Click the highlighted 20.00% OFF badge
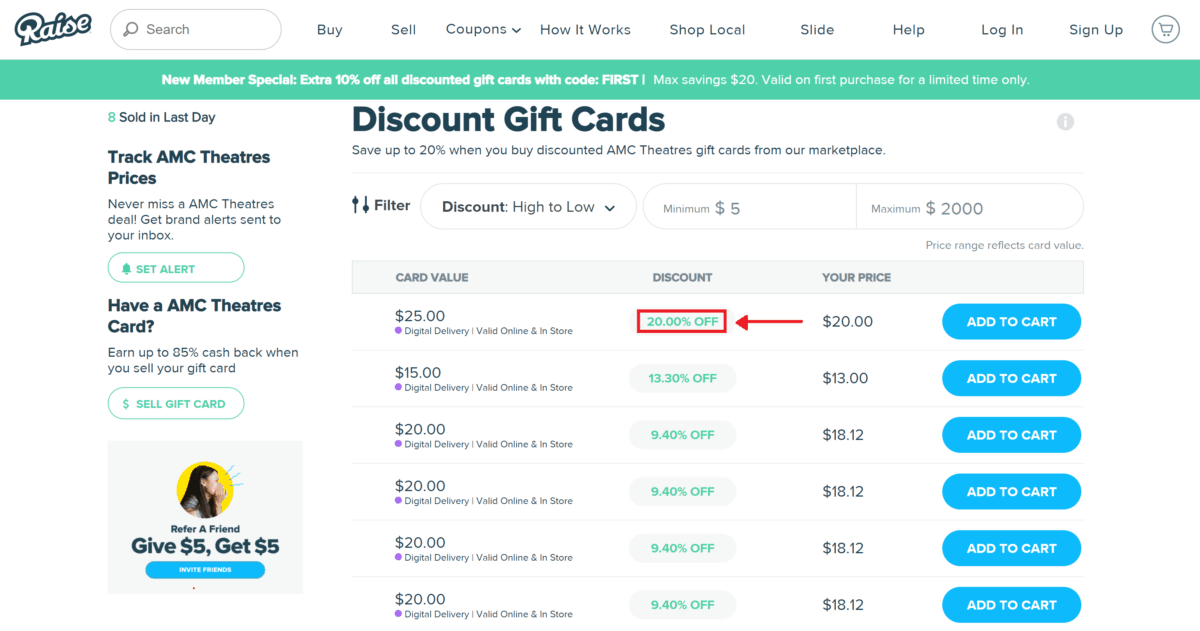 pos(682,321)
